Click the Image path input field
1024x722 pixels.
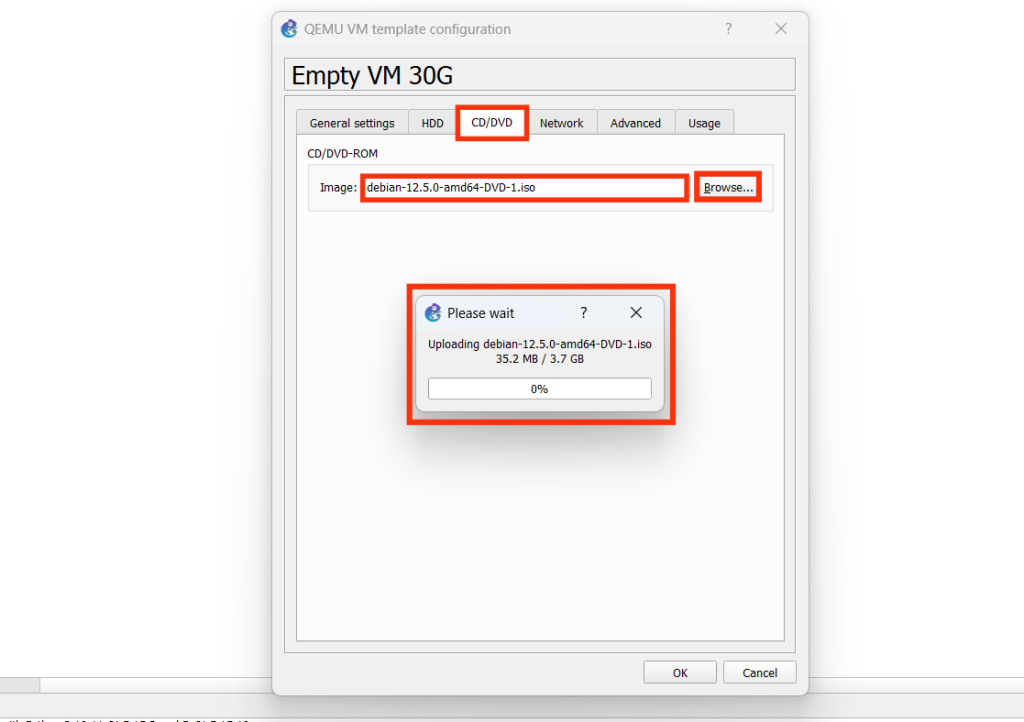click(524, 187)
